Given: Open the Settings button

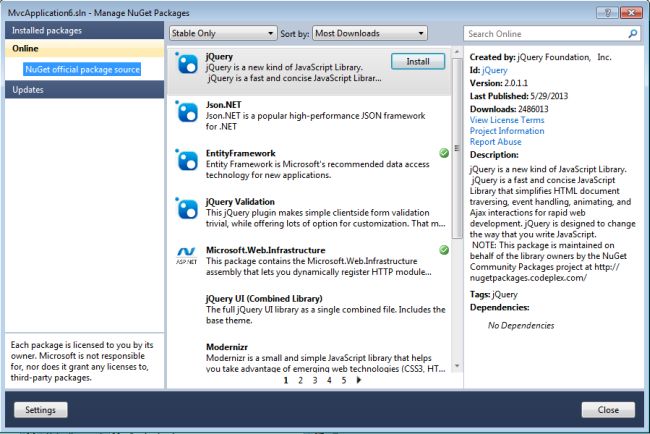Looking at the screenshot, I should coord(40,410).
